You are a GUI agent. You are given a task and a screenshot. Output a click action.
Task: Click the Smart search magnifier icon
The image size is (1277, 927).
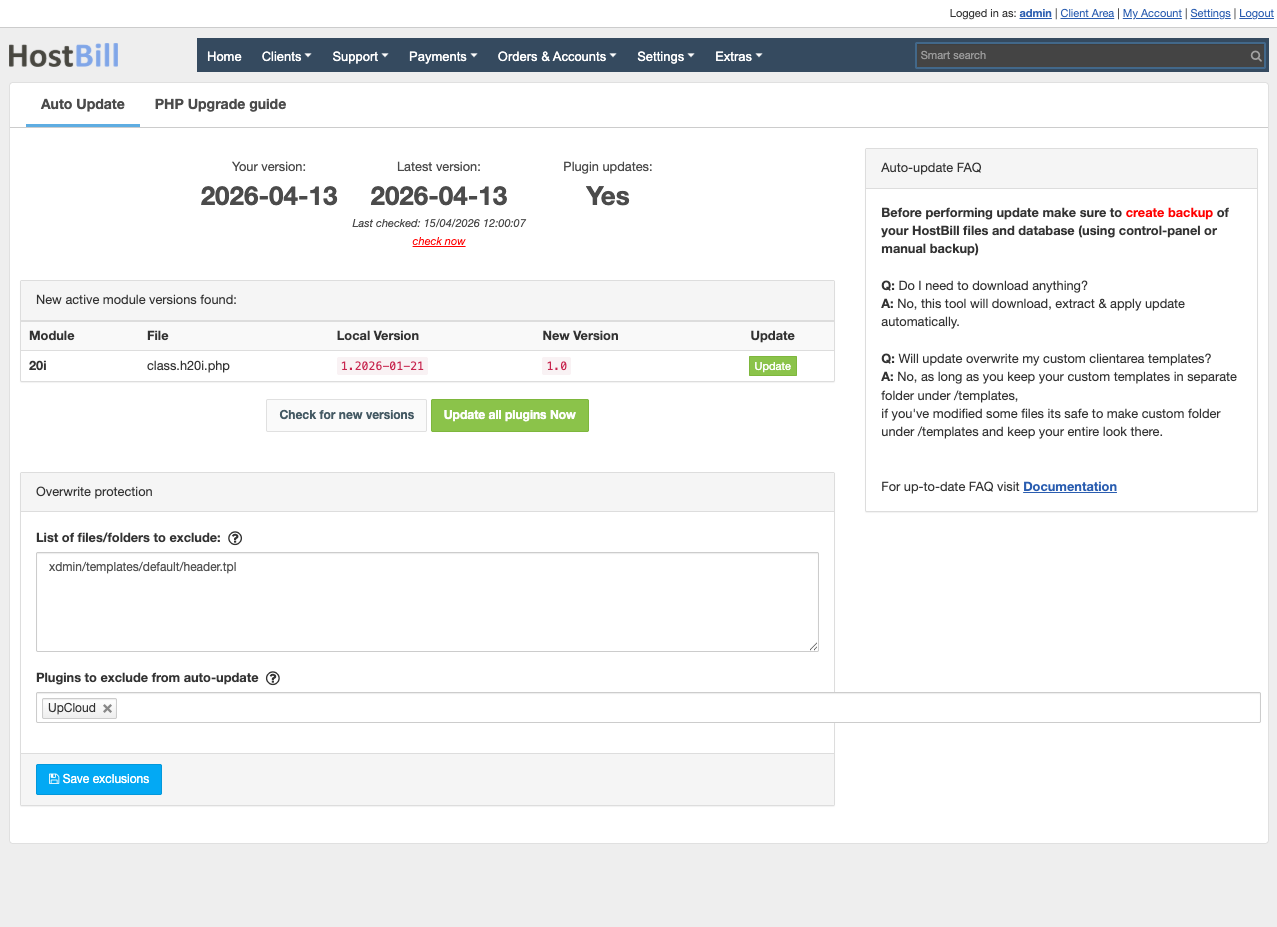click(x=1255, y=56)
